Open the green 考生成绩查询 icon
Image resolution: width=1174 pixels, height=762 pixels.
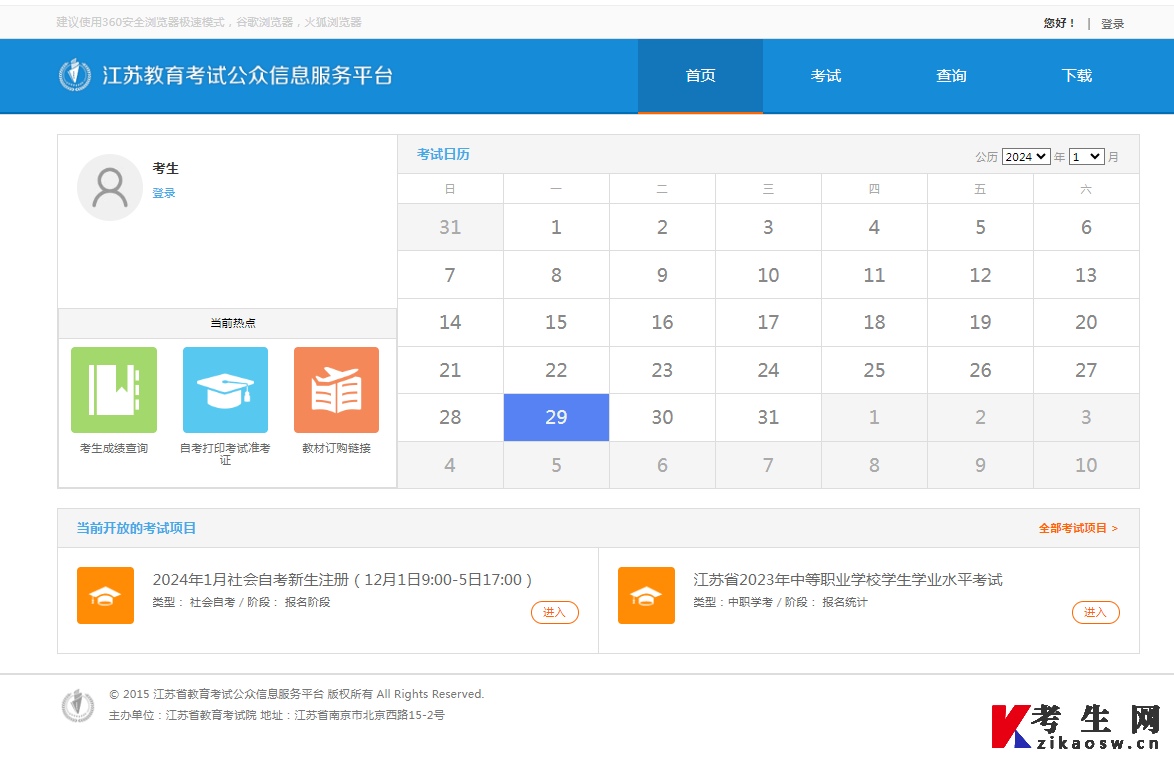(114, 390)
